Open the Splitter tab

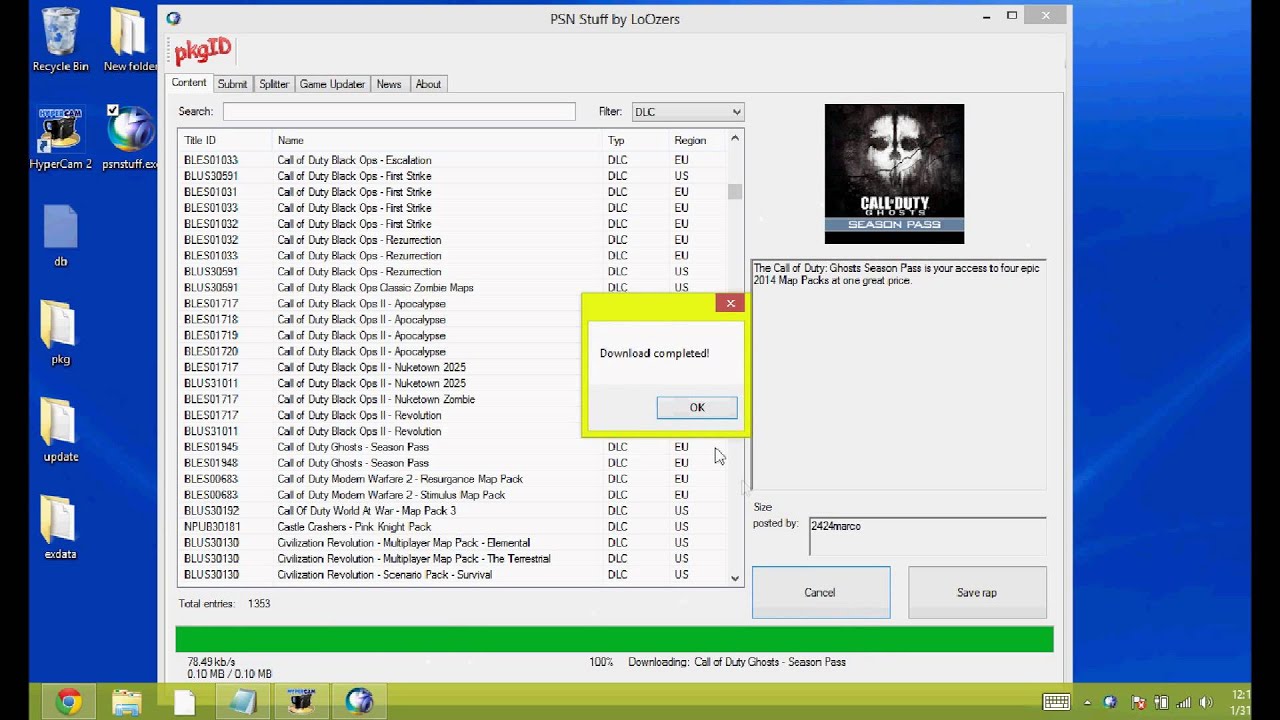pyautogui.click(x=274, y=84)
